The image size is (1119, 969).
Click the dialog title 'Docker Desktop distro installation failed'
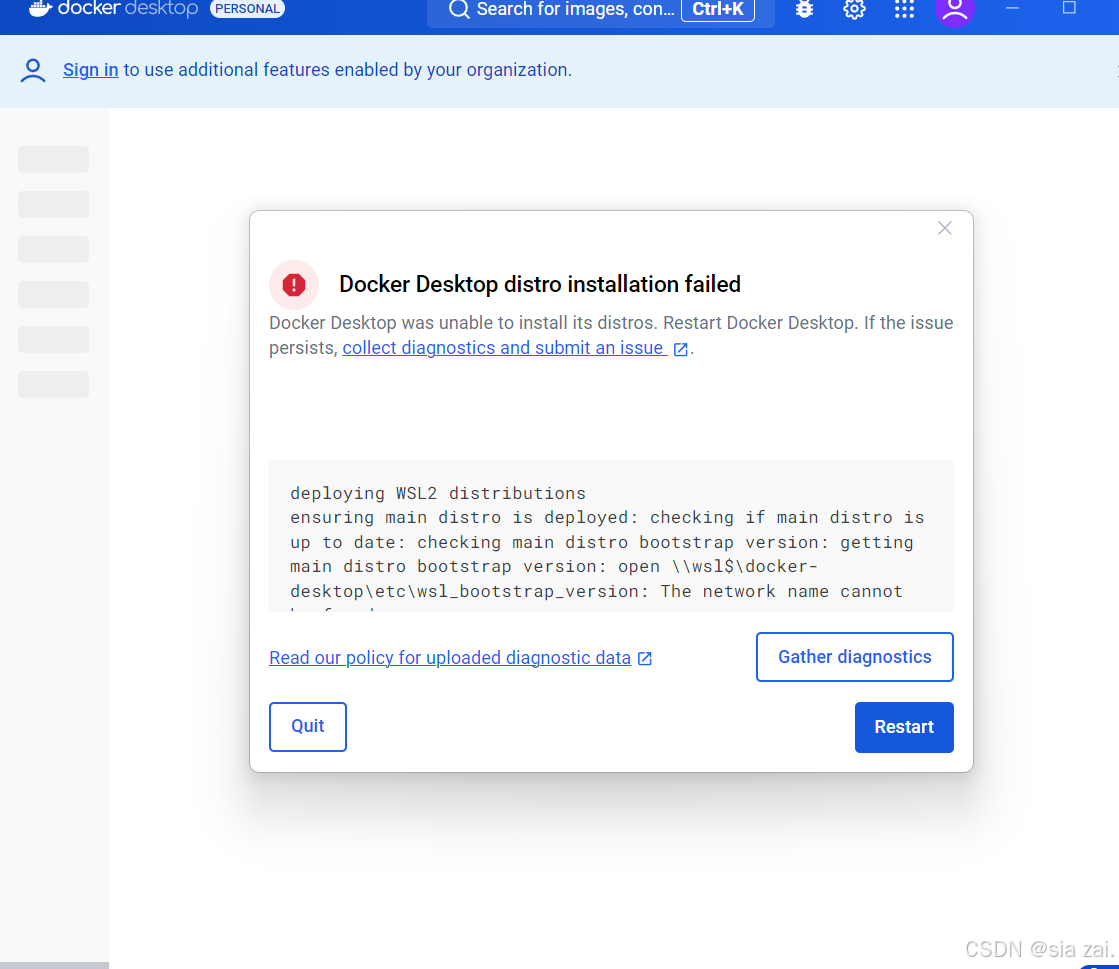(540, 284)
